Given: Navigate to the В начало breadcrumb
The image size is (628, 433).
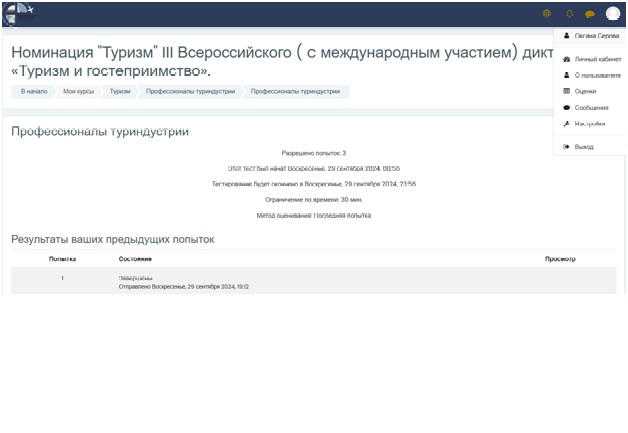Looking at the screenshot, I should [34, 91].
